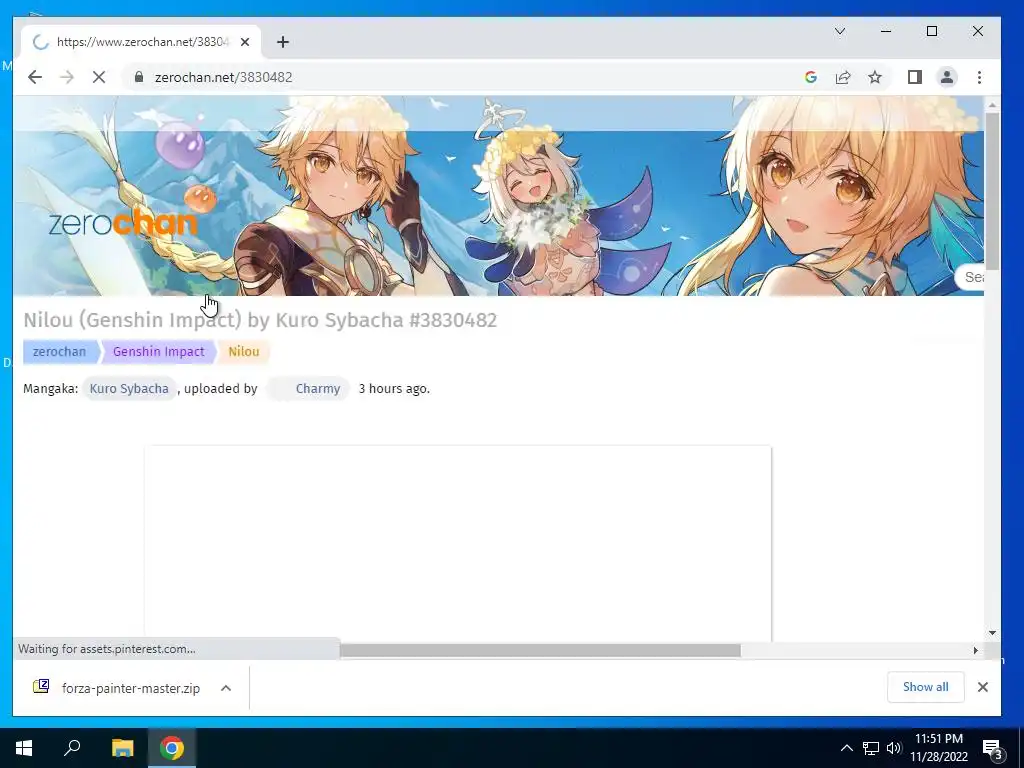The height and width of the screenshot is (768, 1024).
Task: Open the Windows Start menu
Action: [x=24, y=748]
